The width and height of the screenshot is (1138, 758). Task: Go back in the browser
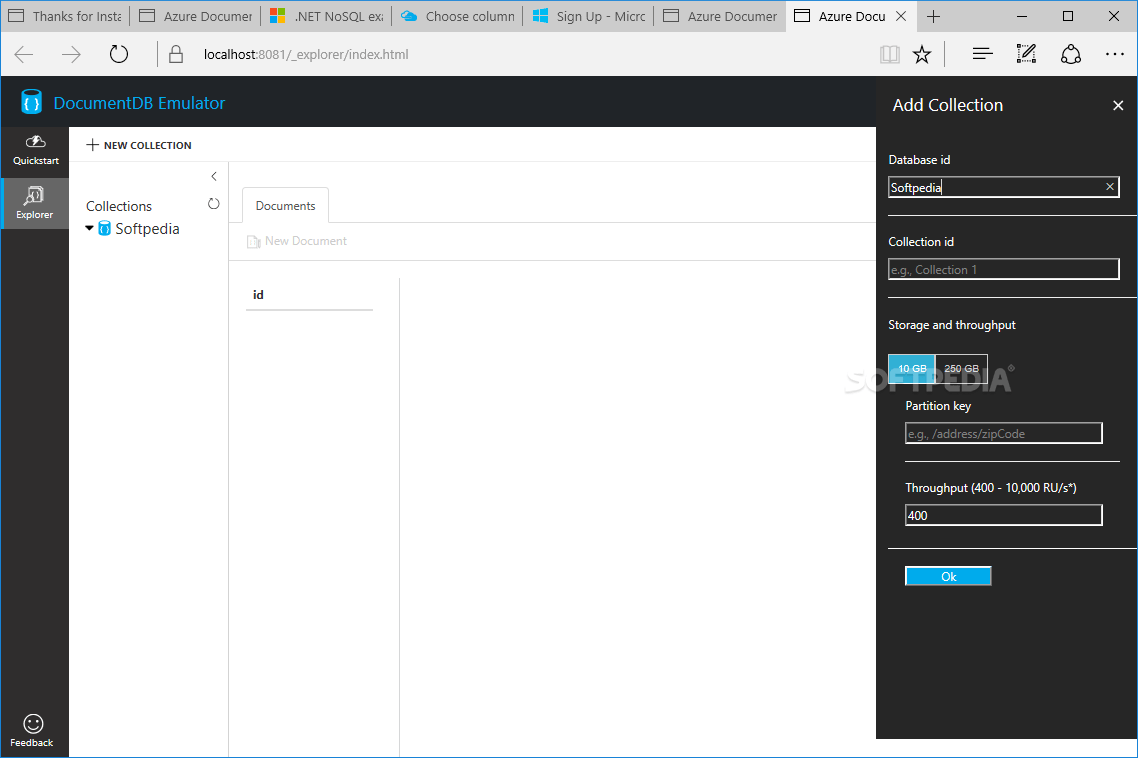point(24,54)
